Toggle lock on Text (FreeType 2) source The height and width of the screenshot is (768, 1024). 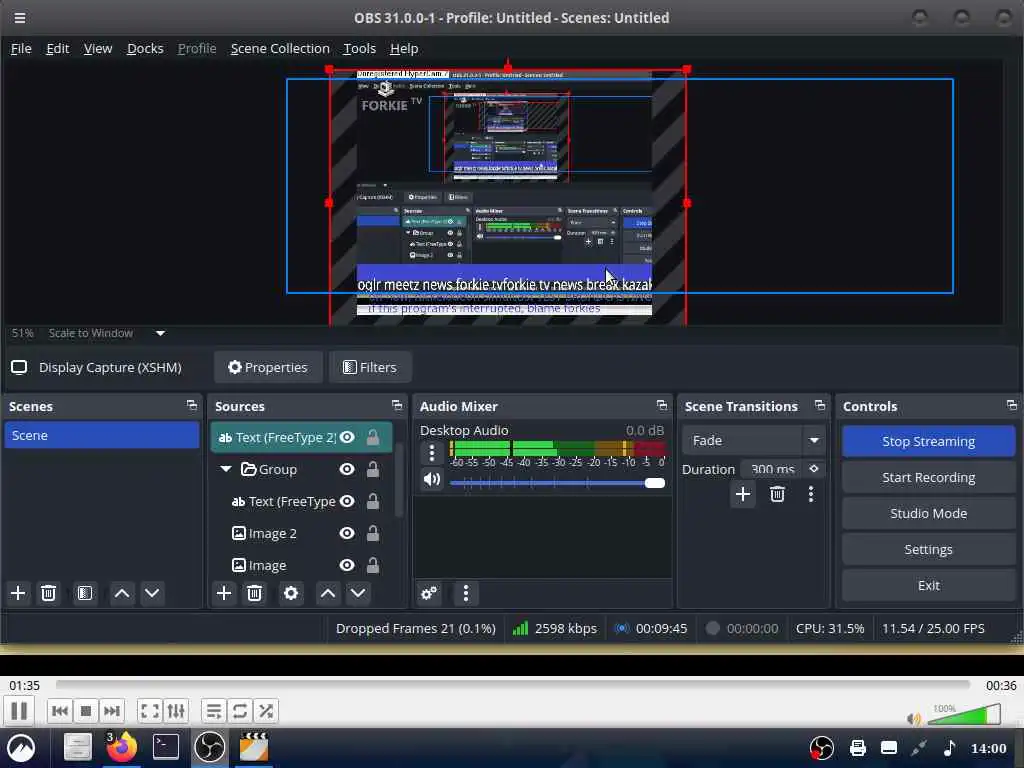click(x=373, y=437)
